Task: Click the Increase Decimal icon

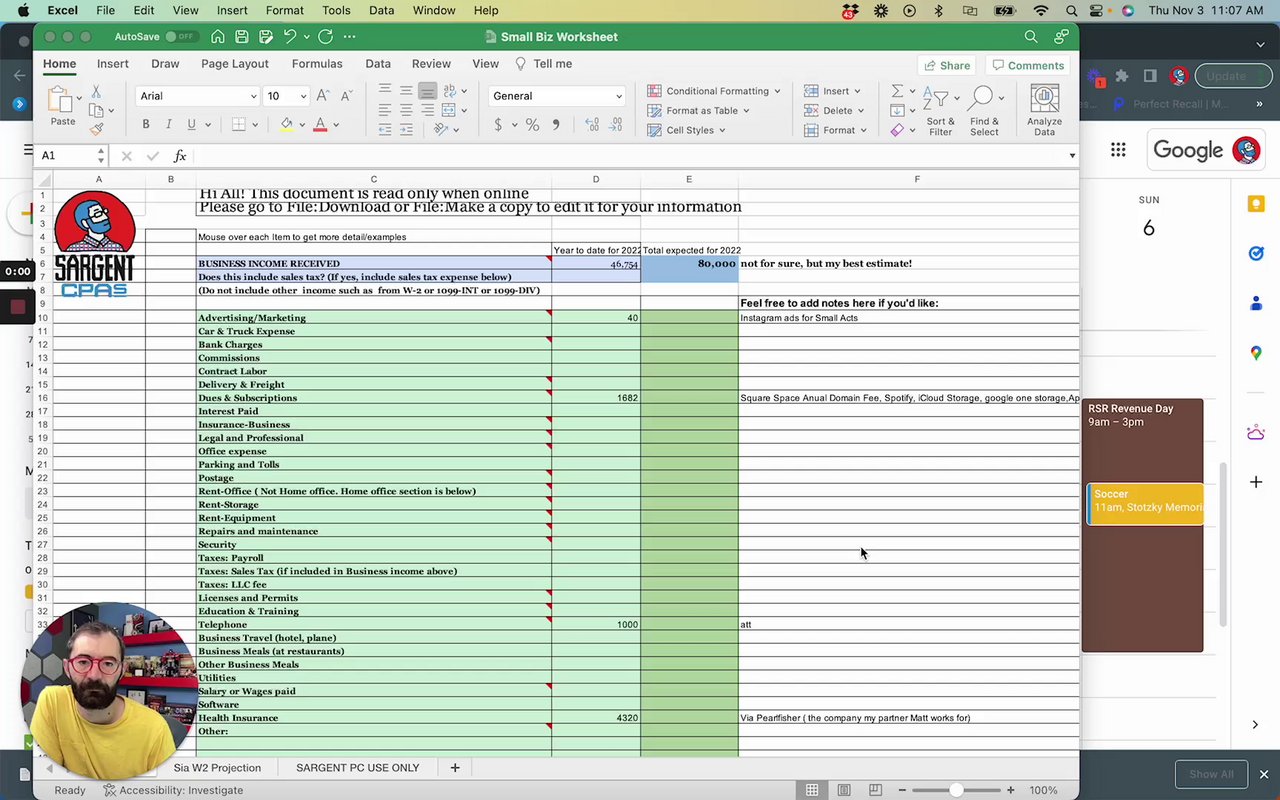Action: click(x=591, y=125)
